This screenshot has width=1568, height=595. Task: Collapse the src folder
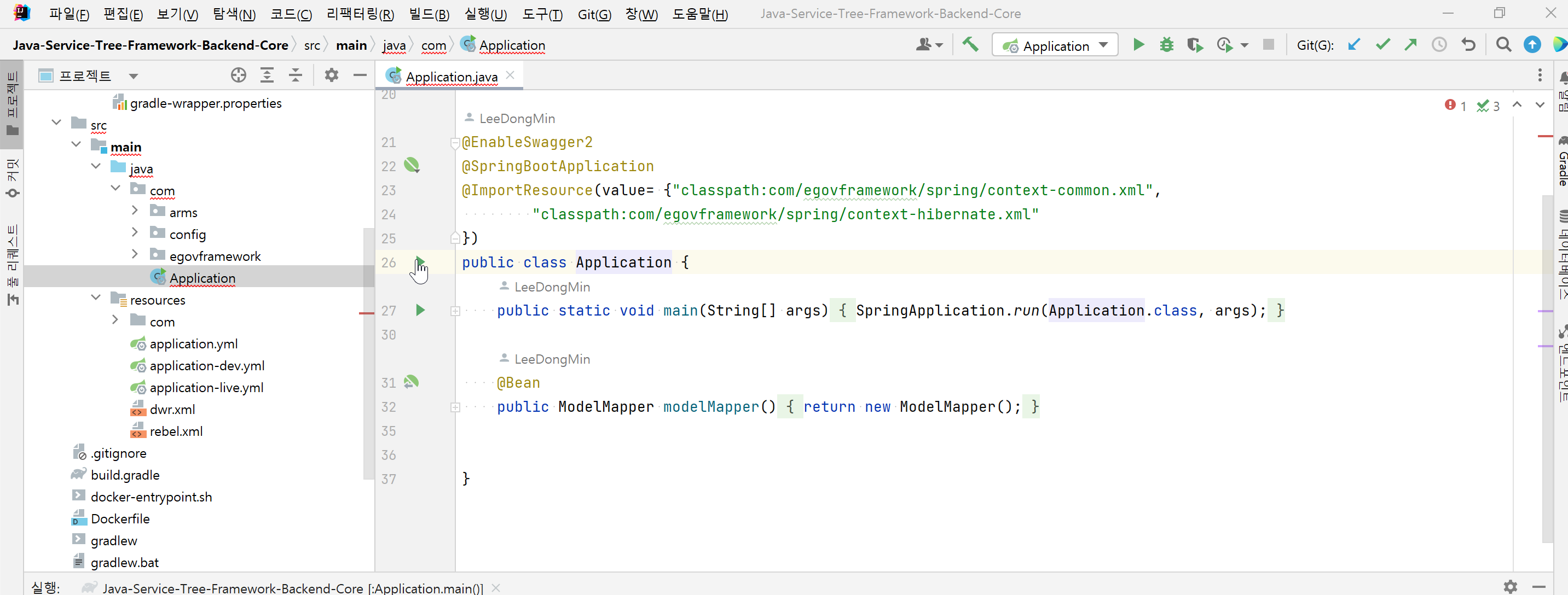[x=56, y=122]
